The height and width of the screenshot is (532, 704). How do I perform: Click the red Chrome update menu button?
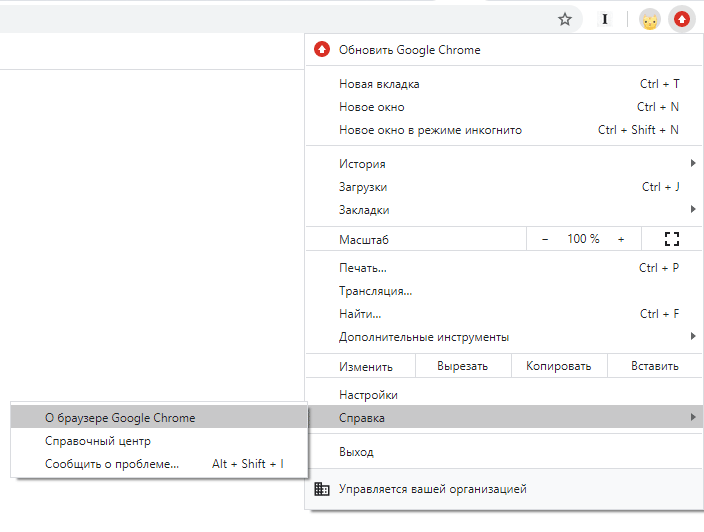[x=682, y=19]
